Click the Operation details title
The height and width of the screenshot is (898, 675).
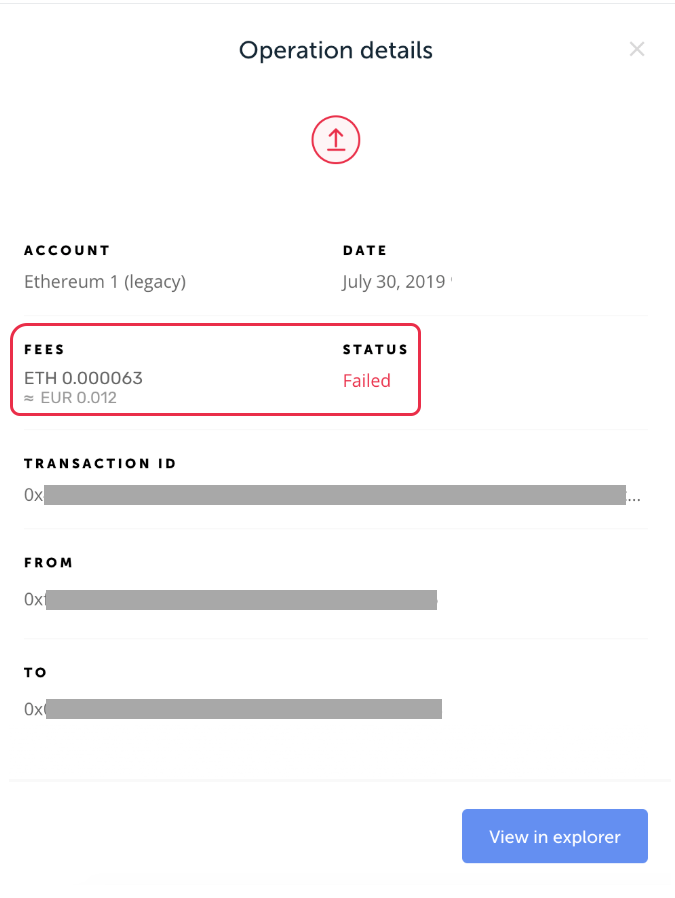pyautogui.click(x=335, y=50)
